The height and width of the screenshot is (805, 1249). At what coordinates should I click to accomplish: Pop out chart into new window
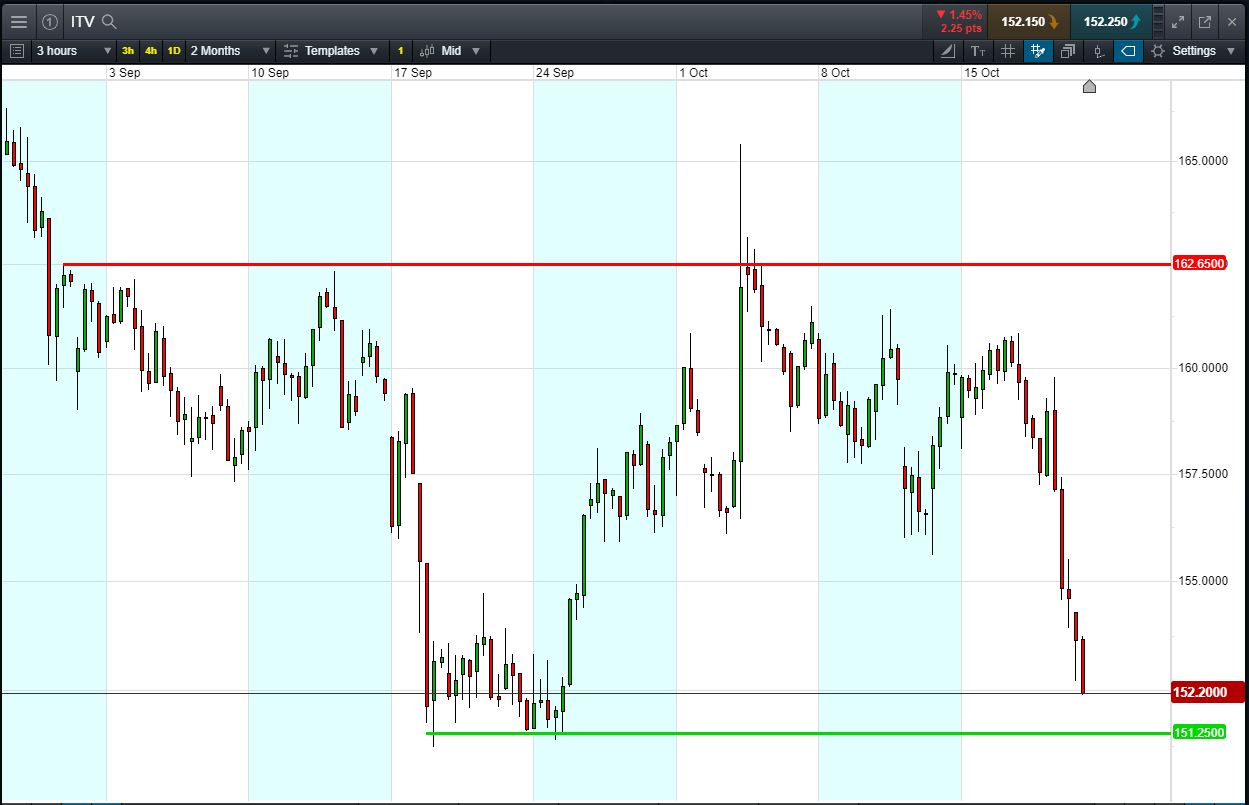(1205, 21)
